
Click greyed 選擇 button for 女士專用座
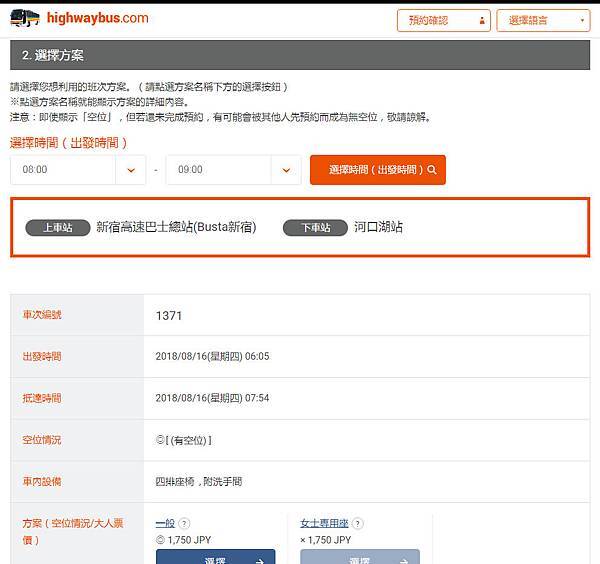[360, 557]
